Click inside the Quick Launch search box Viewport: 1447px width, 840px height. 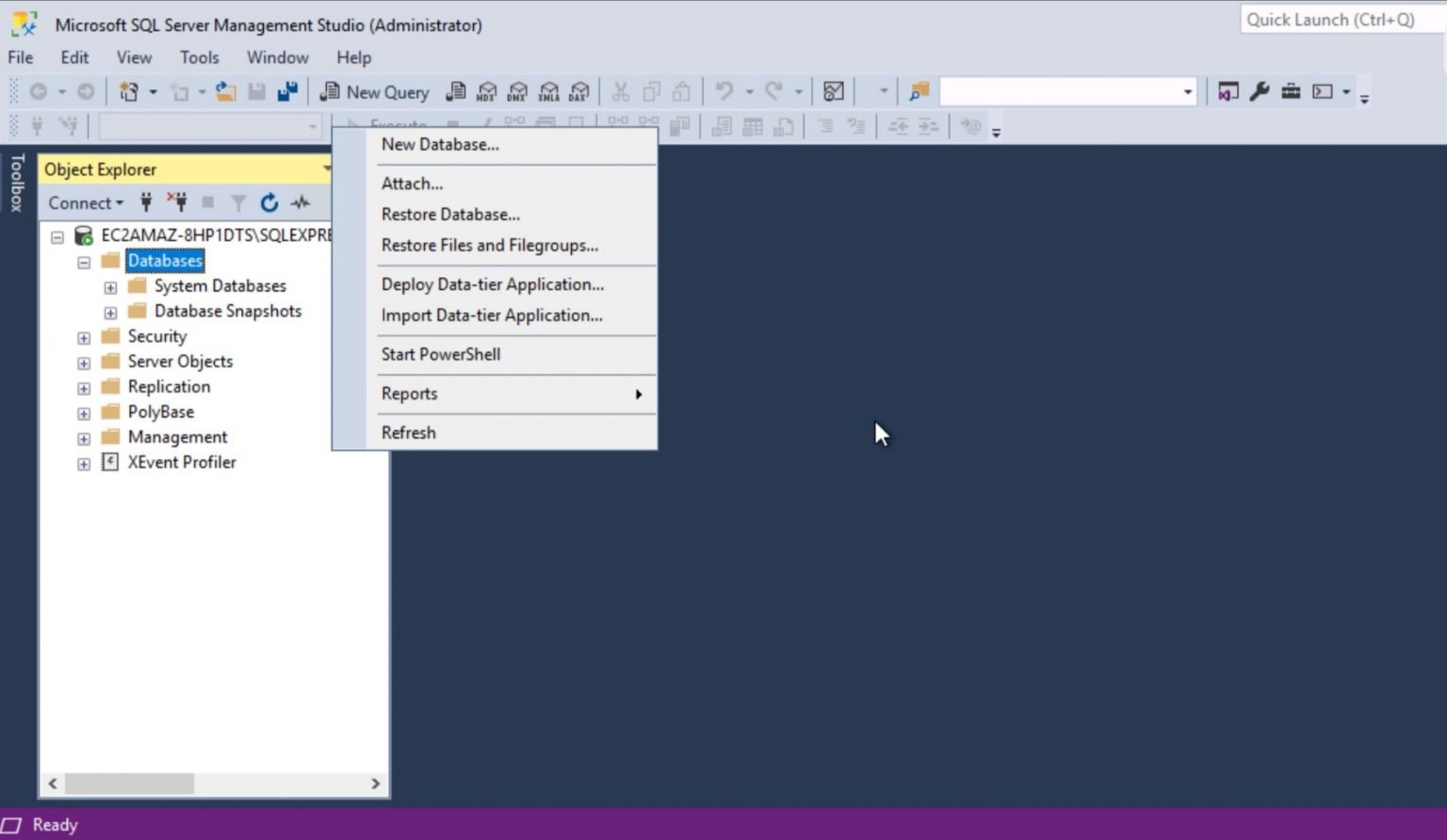1338,19
